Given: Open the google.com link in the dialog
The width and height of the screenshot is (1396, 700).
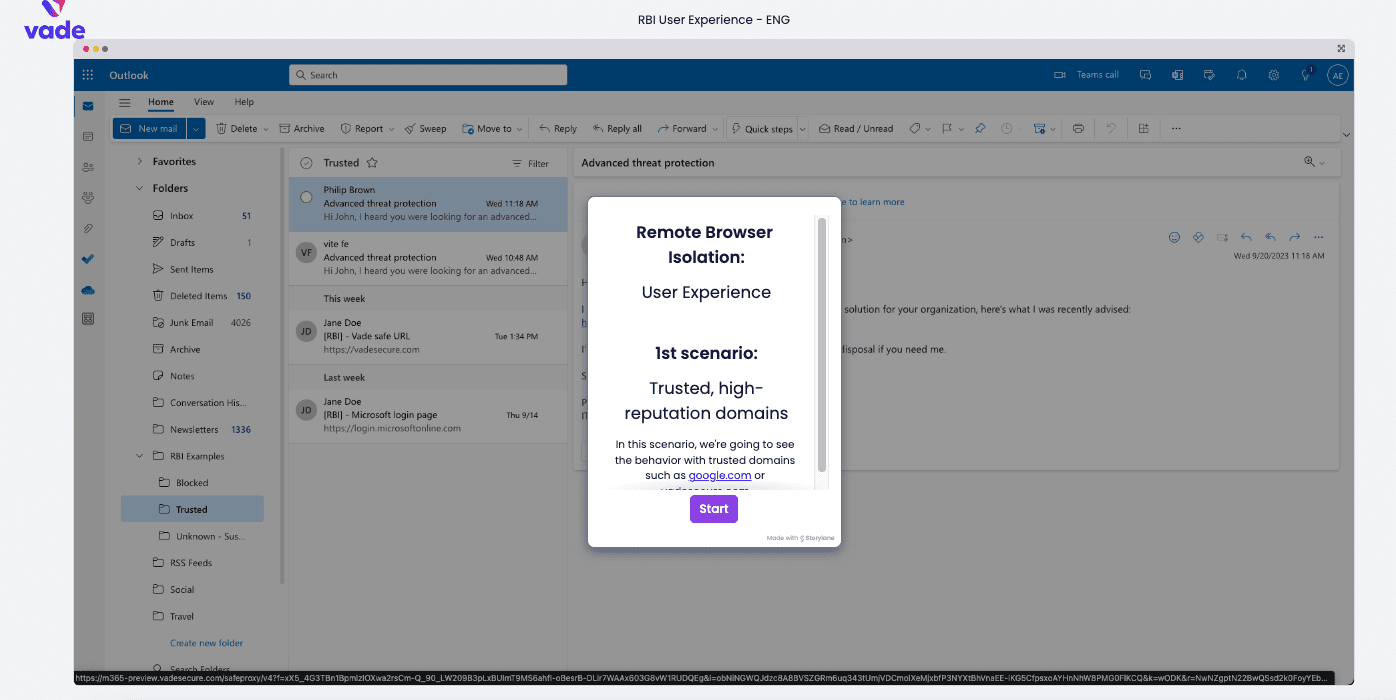Looking at the screenshot, I should tap(720, 475).
